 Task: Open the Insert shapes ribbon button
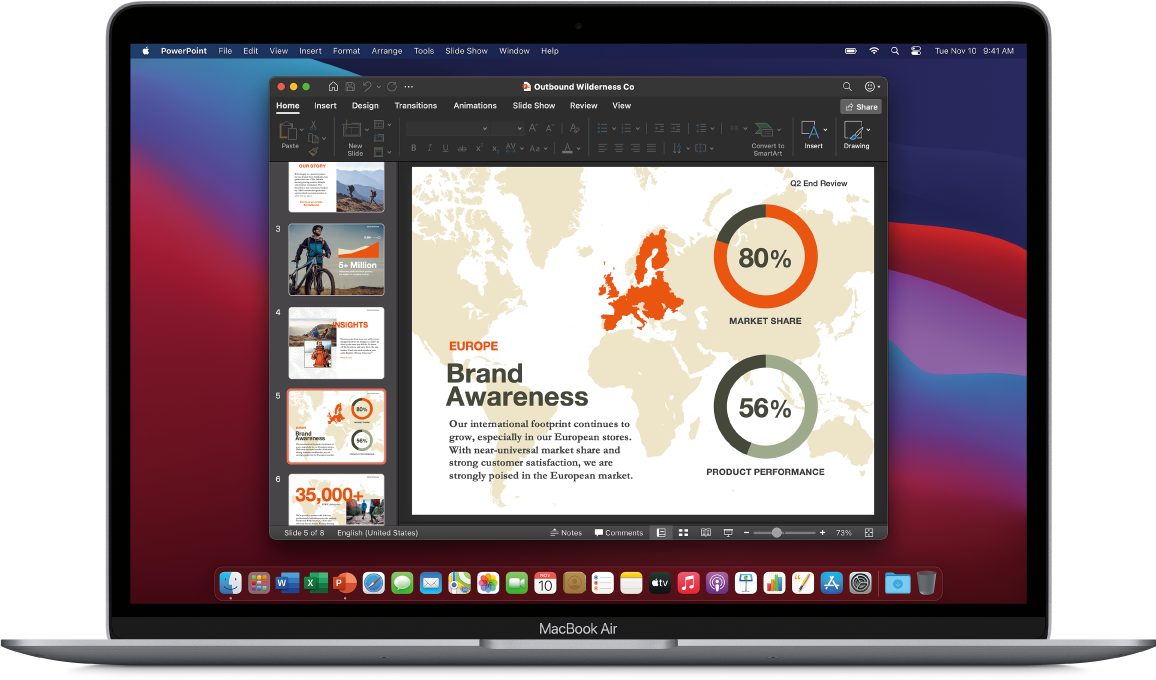[813, 135]
